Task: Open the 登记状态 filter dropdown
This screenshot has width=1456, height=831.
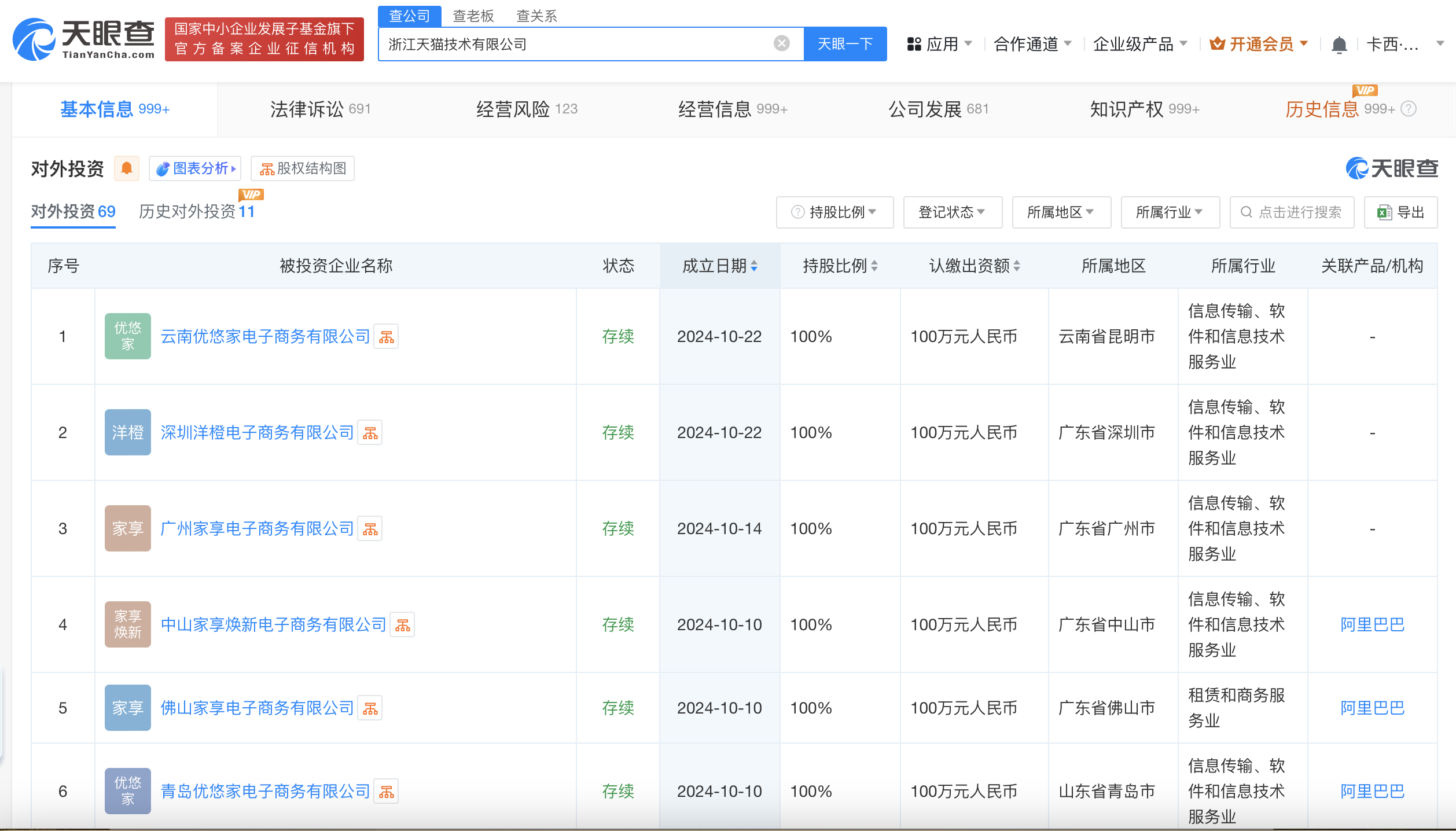Action: point(952,212)
